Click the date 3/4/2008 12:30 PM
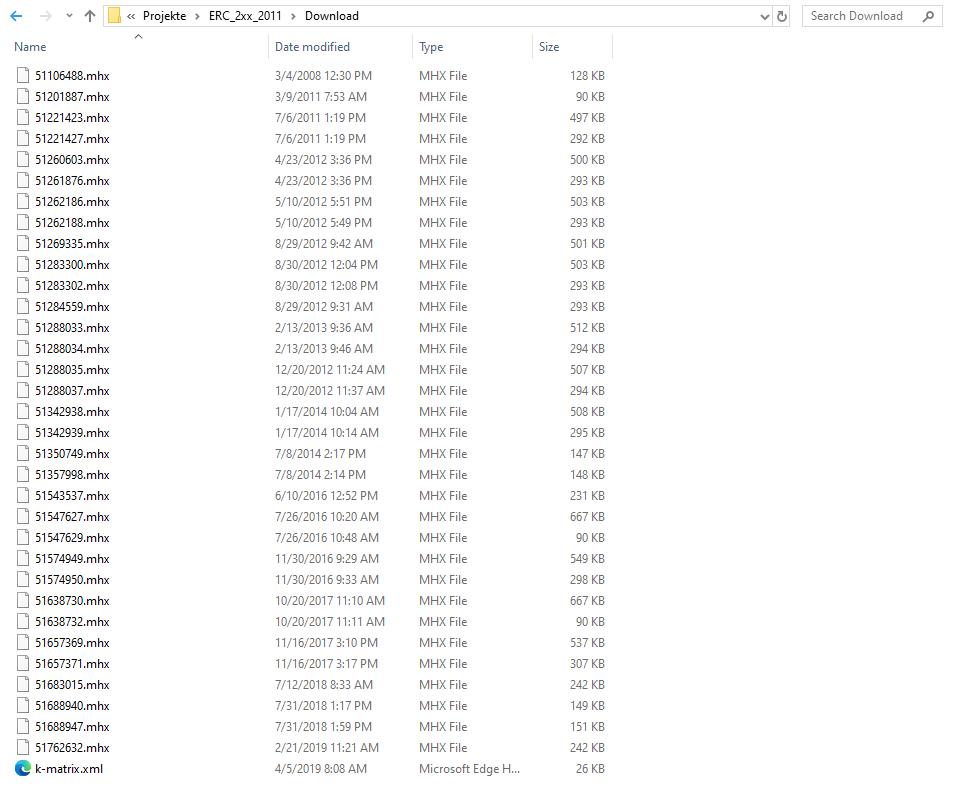Image resolution: width=956 pixels, height=796 pixels. pos(323,76)
